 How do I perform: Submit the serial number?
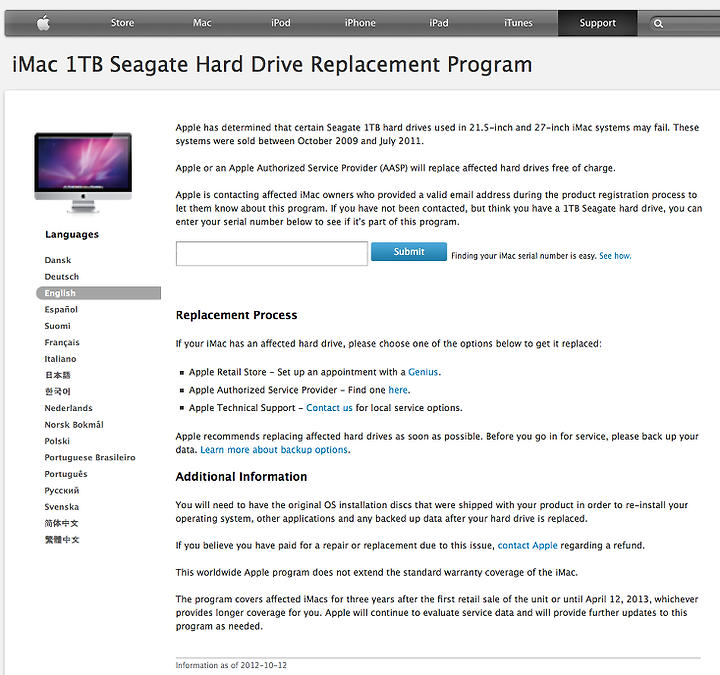pyautogui.click(x=409, y=252)
